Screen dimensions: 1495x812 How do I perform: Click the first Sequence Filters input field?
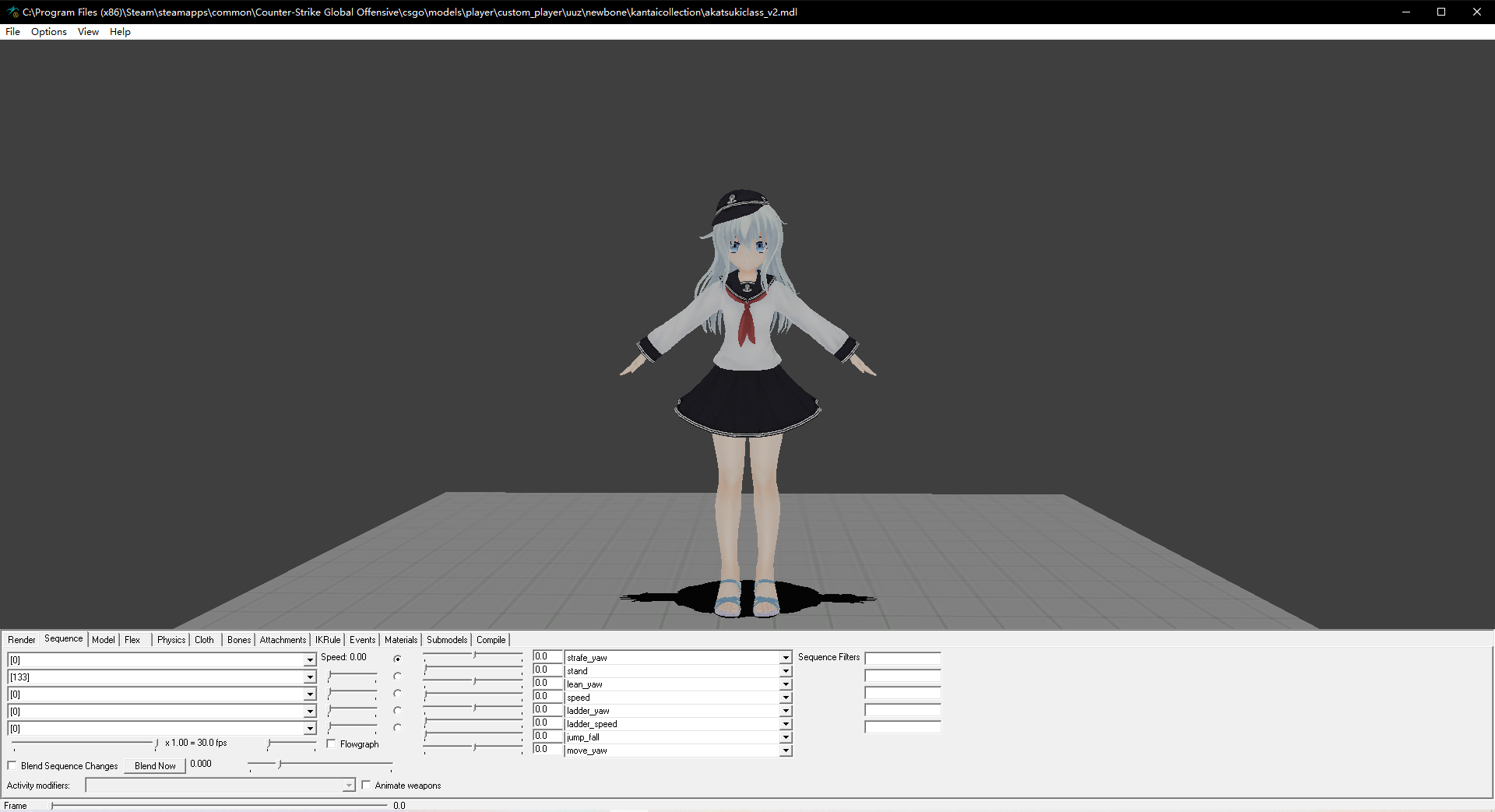(903, 659)
